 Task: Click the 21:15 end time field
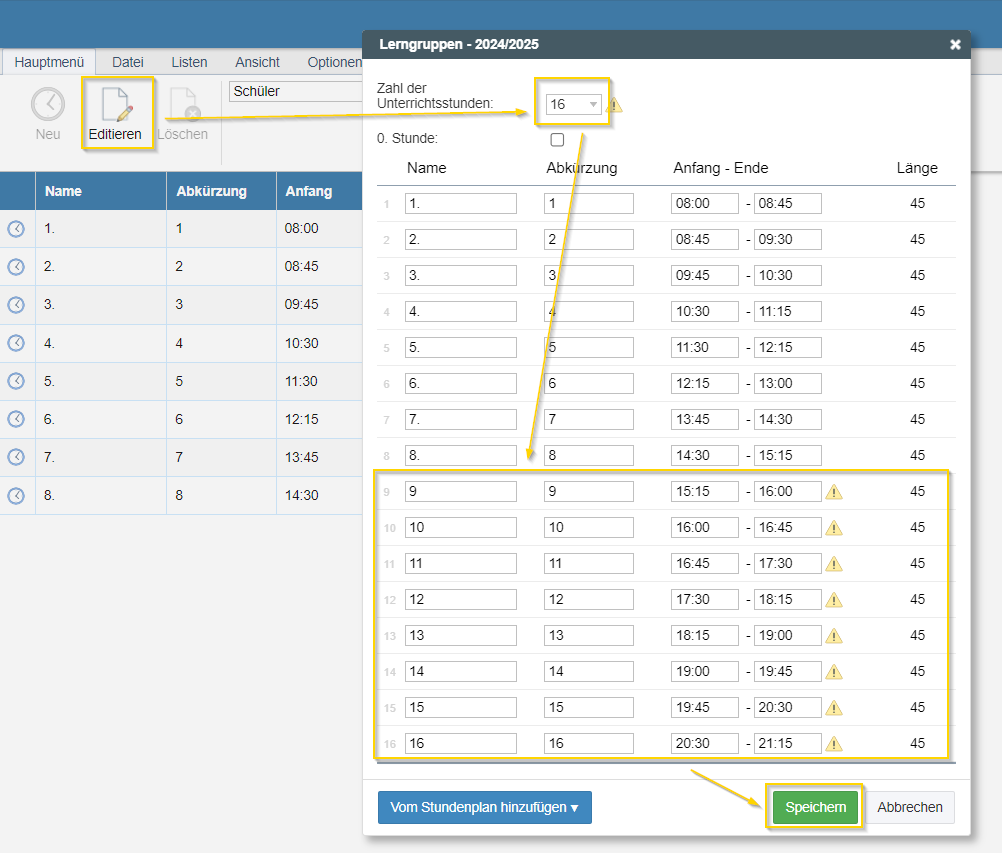point(787,744)
